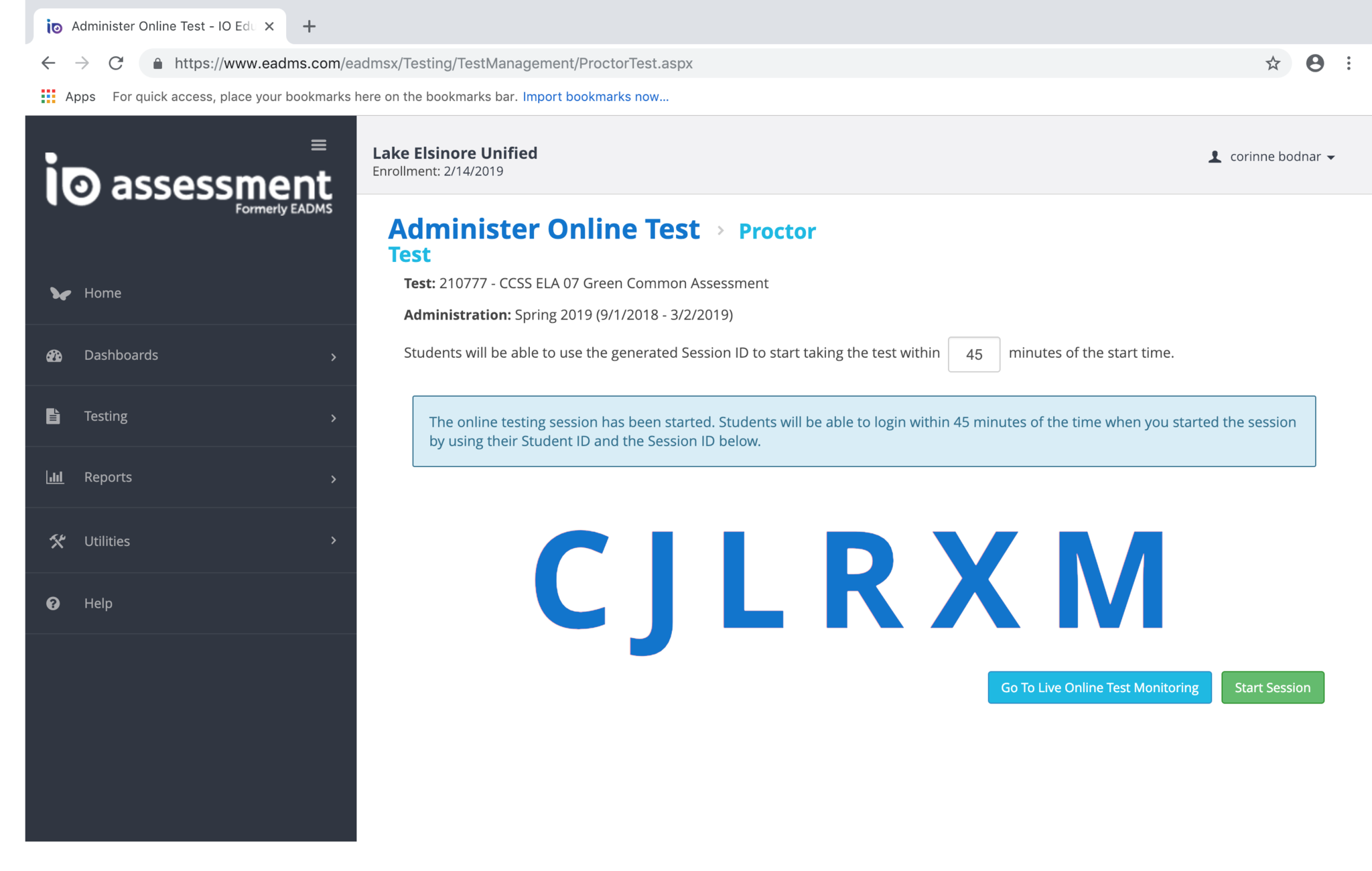
Task: Click the Reports bar chart icon
Action: point(54,477)
